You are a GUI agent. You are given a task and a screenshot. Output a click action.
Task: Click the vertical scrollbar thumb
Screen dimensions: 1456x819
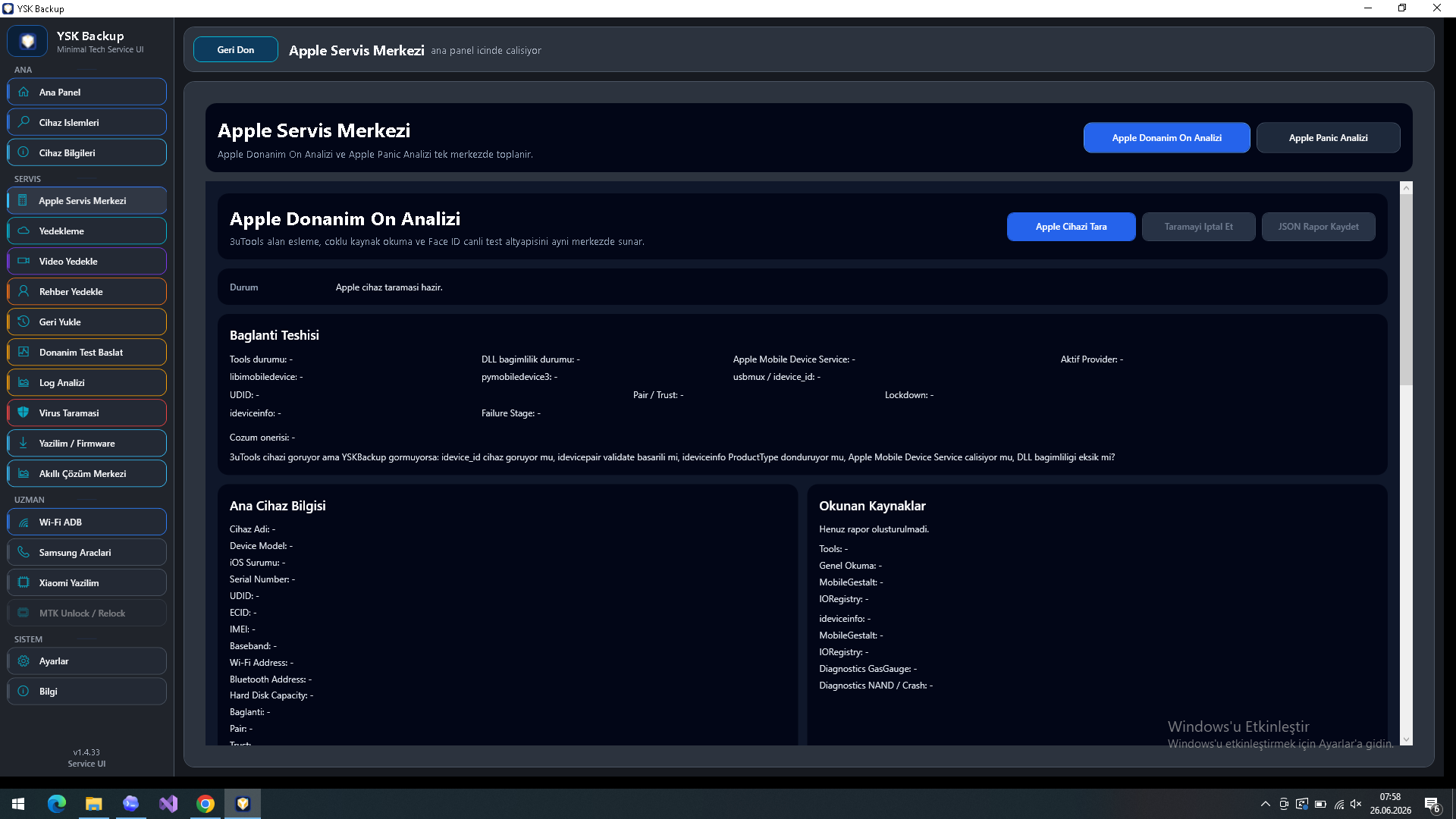[1406, 290]
